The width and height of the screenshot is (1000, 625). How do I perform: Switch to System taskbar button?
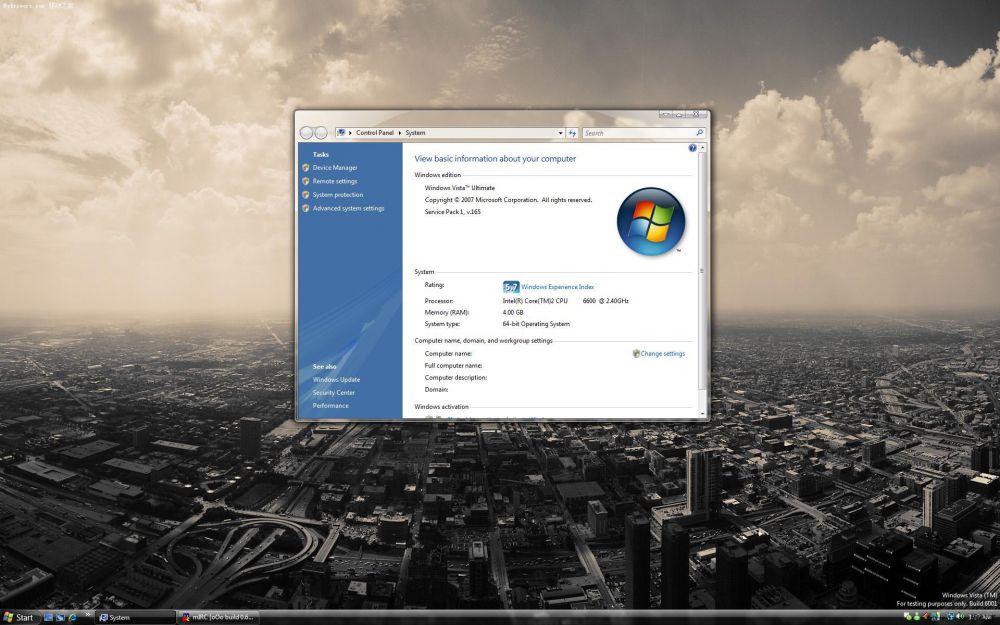[135, 617]
